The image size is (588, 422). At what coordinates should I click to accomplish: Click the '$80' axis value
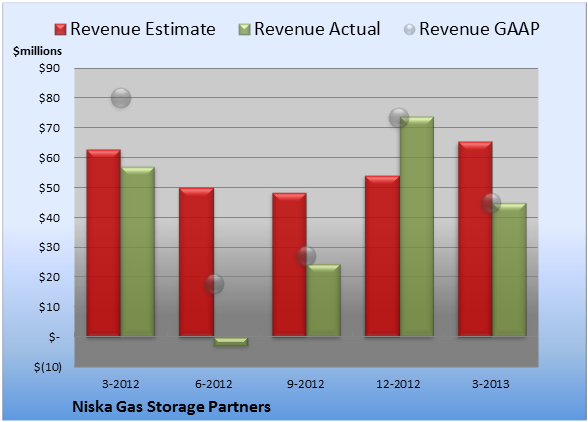coord(49,98)
